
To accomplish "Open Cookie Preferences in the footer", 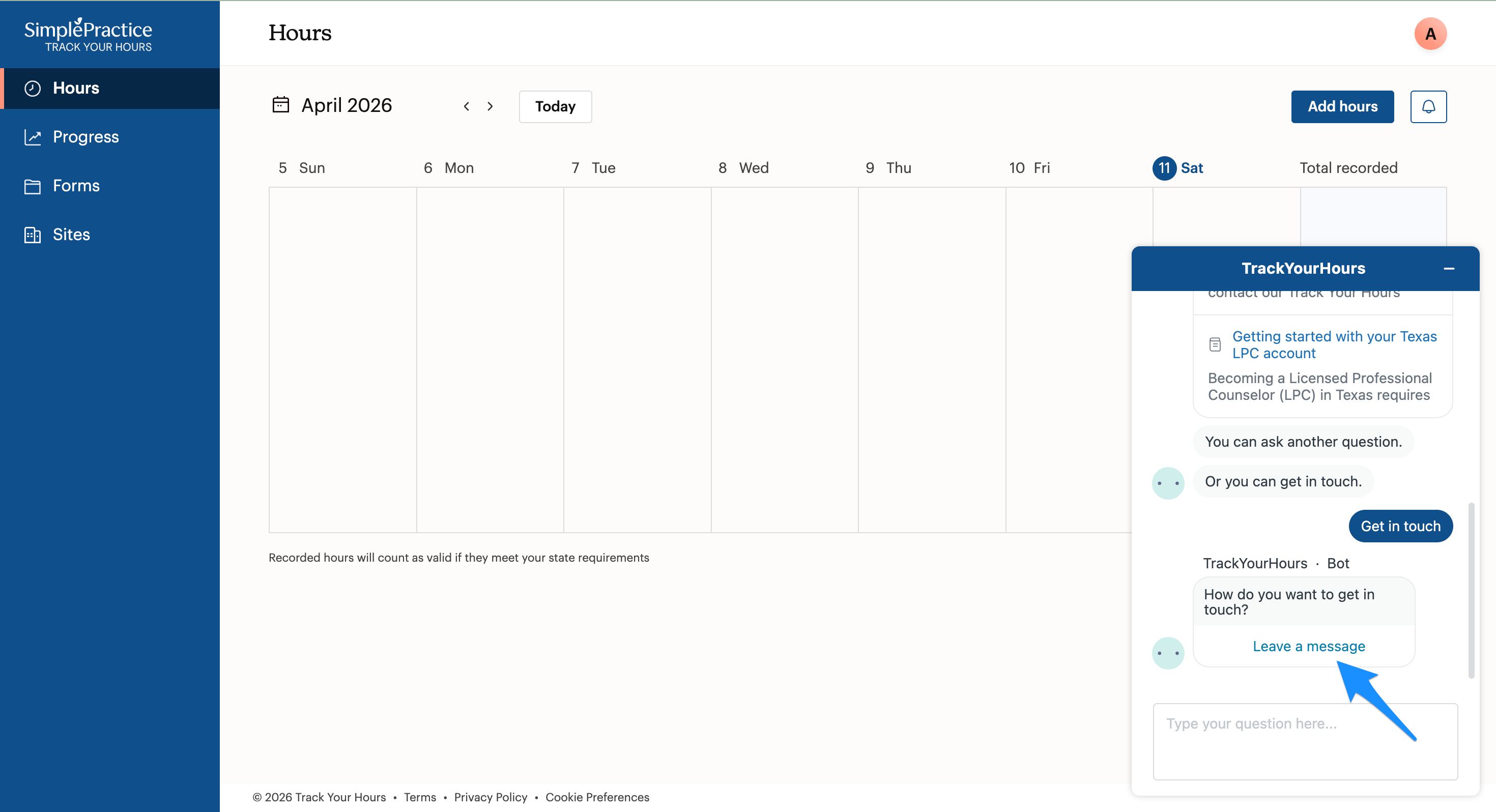I will click(597, 797).
